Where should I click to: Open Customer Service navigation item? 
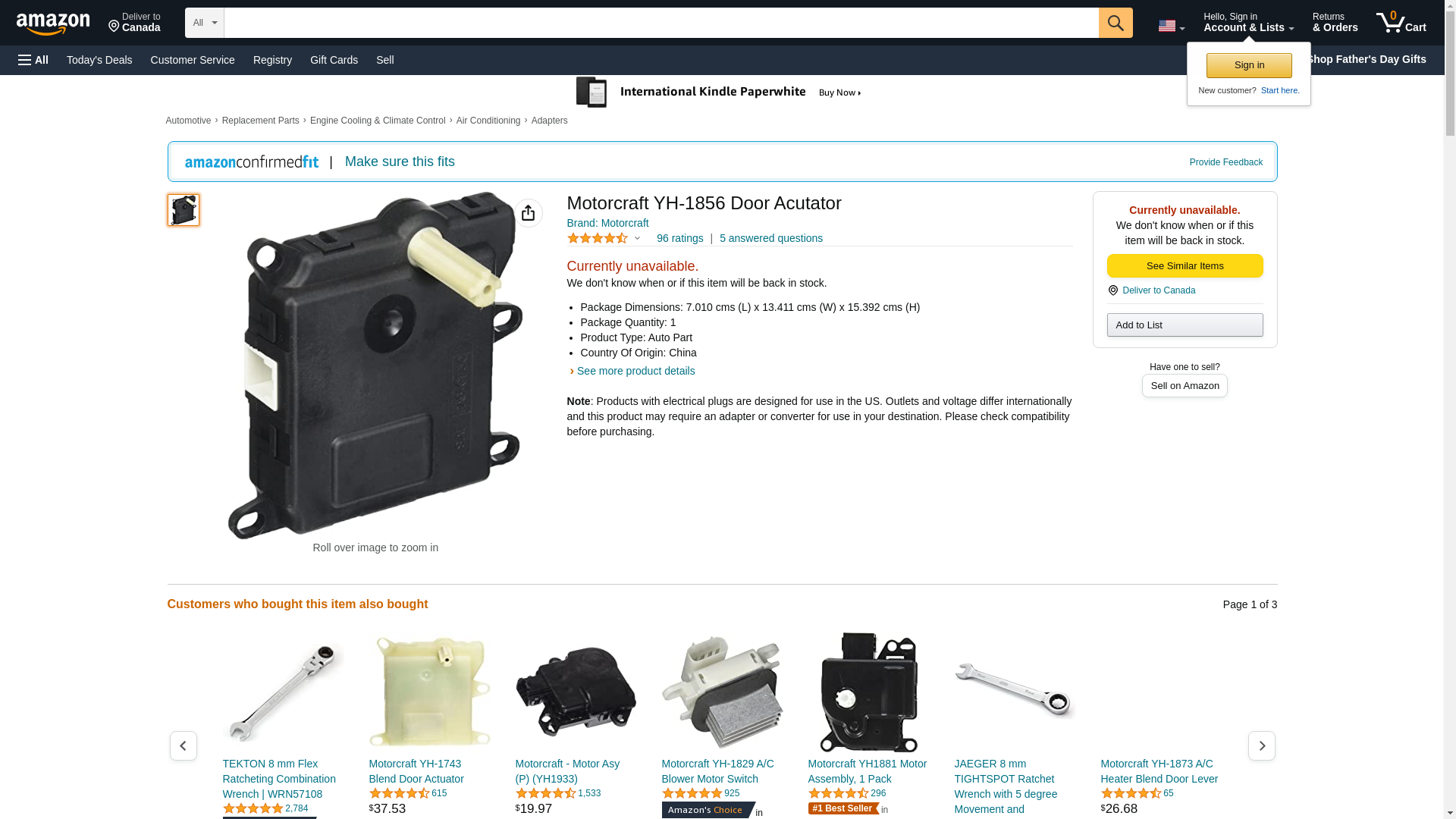(193, 60)
